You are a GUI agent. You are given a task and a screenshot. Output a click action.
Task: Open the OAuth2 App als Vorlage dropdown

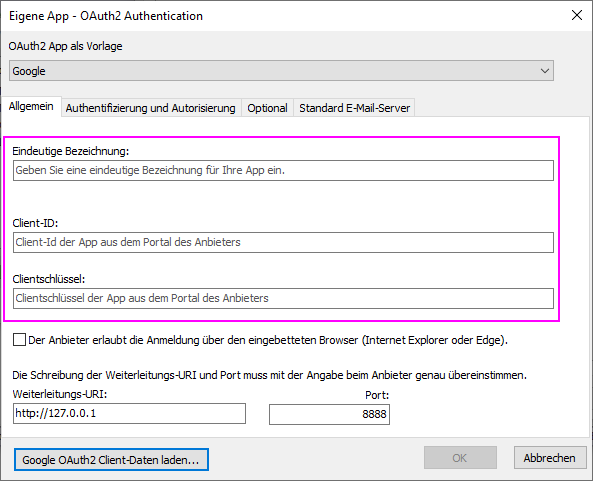pyautogui.click(x=281, y=71)
